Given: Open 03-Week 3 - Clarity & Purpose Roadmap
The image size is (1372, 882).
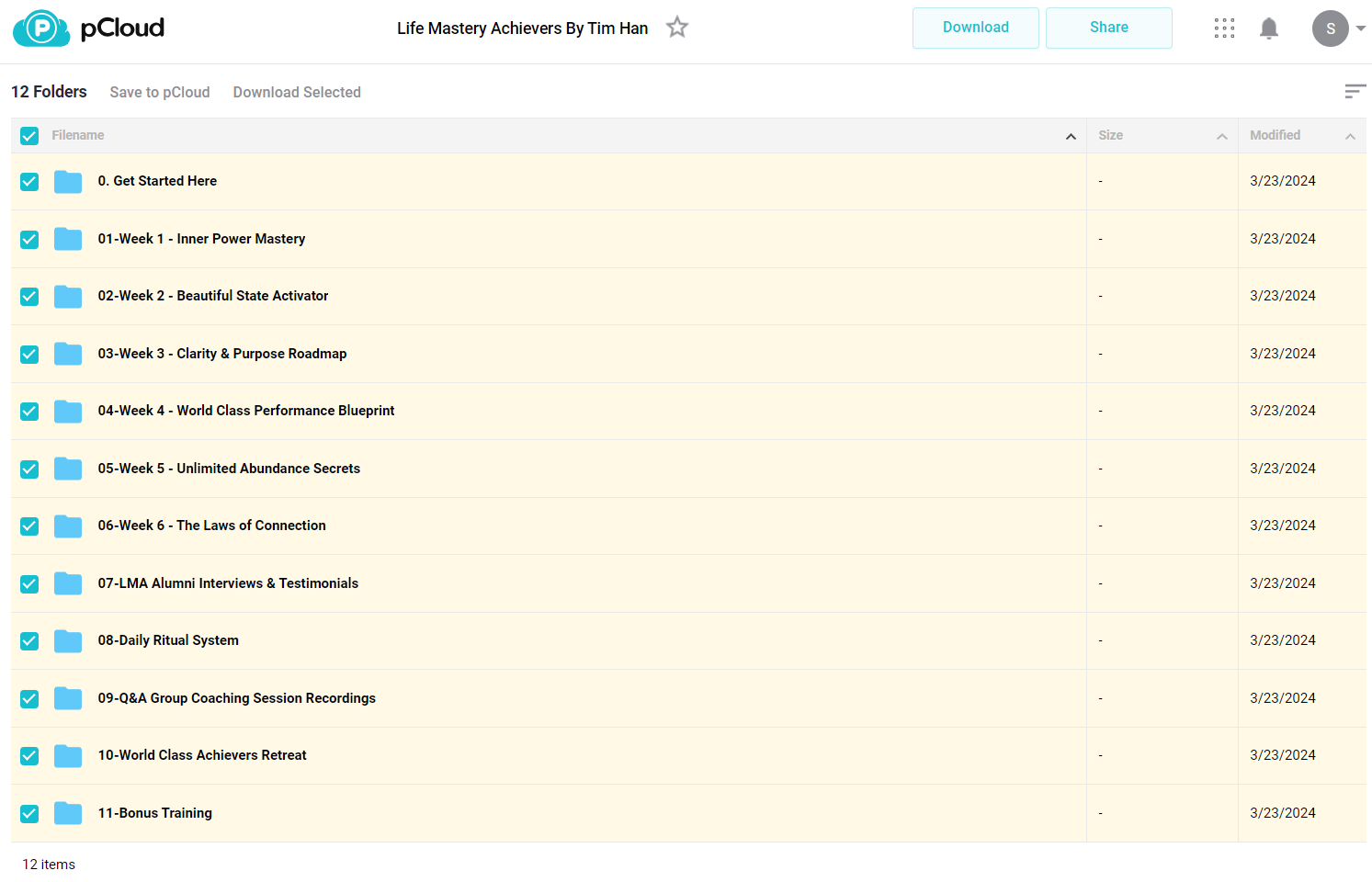Looking at the screenshot, I should (x=222, y=354).
